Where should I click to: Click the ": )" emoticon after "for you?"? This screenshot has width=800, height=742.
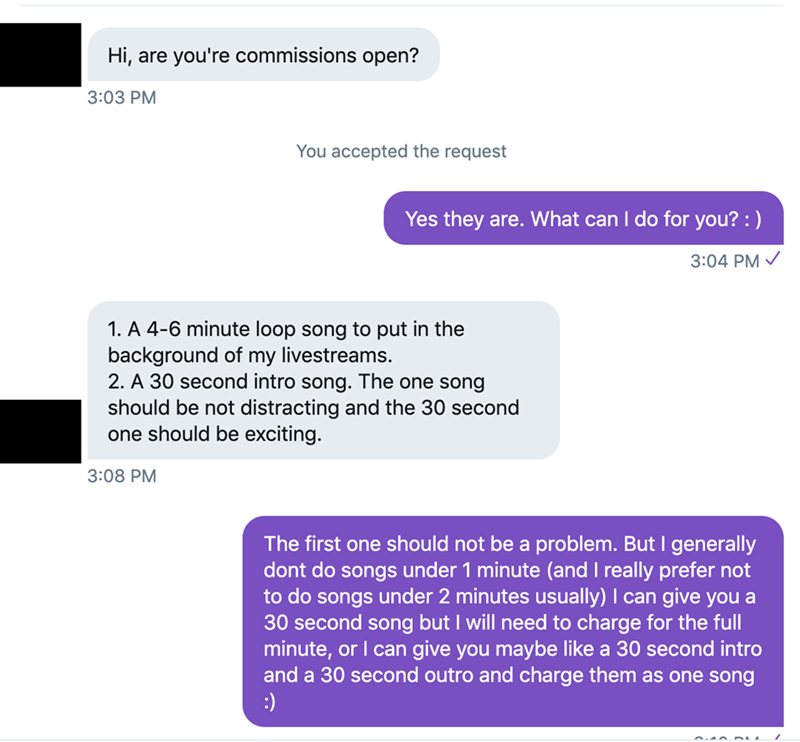[747, 219]
